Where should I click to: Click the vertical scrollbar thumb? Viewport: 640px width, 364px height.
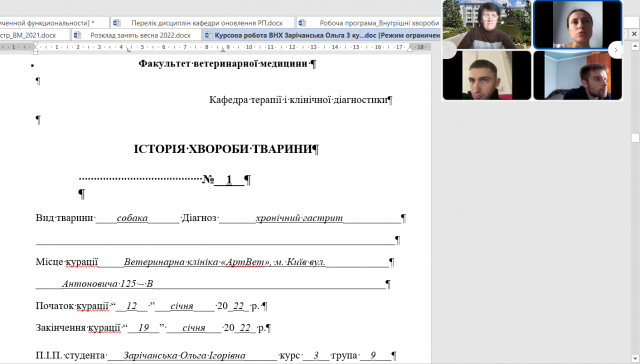click(x=635, y=138)
